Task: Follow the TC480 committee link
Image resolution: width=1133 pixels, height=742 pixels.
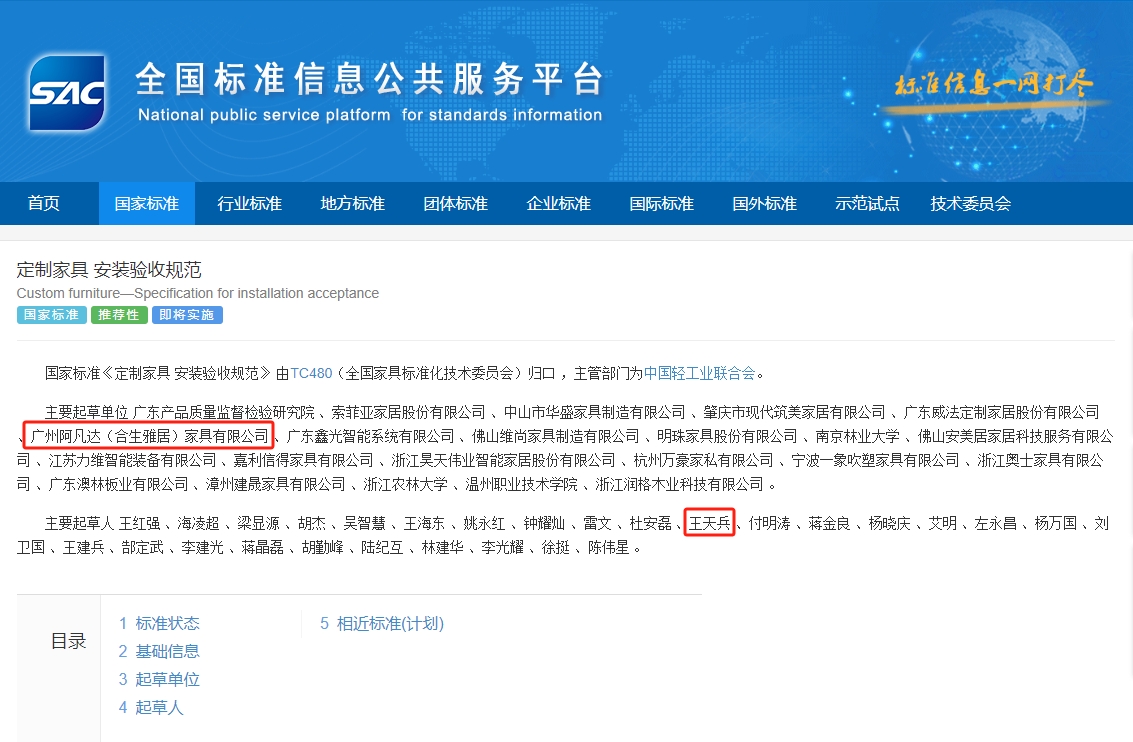Action: click(311, 374)
